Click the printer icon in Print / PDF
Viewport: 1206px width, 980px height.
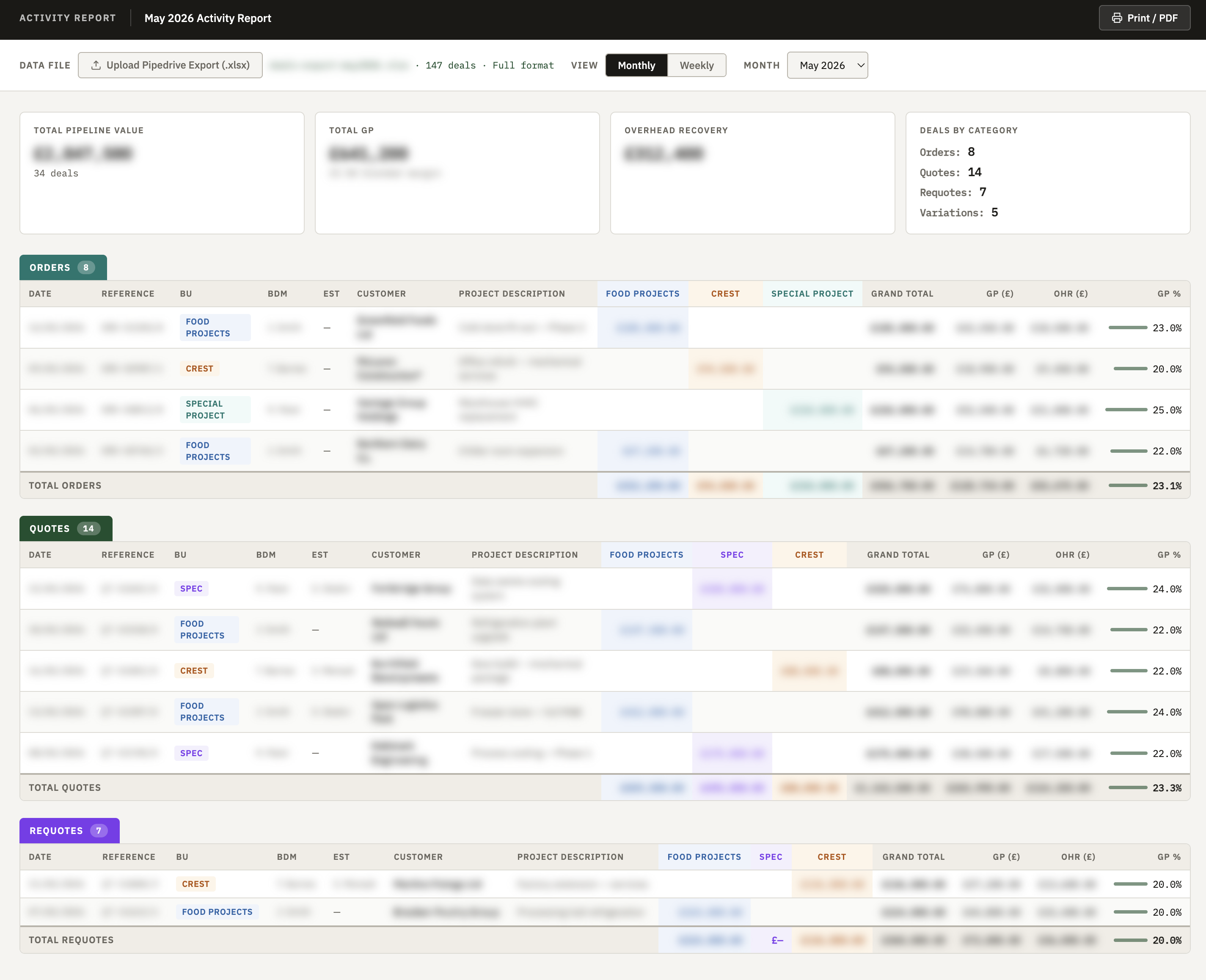point(1116,18)
